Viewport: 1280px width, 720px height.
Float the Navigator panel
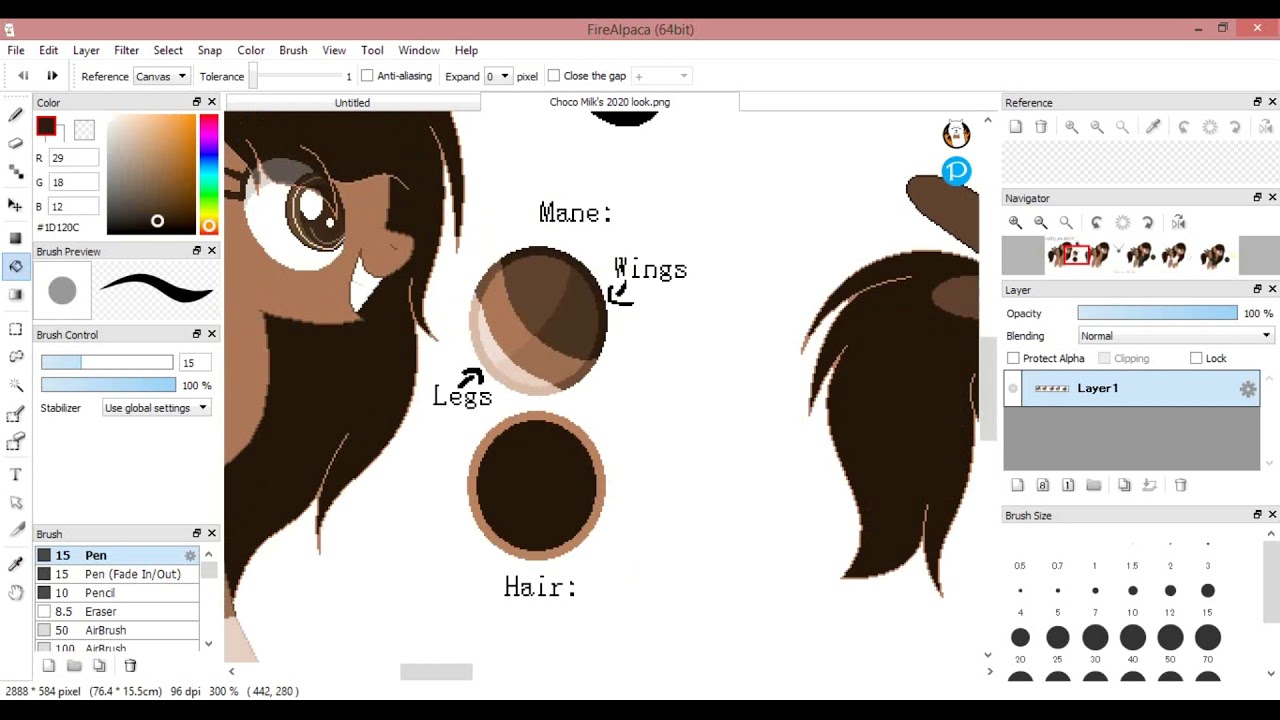click(x=1257, y=198)
